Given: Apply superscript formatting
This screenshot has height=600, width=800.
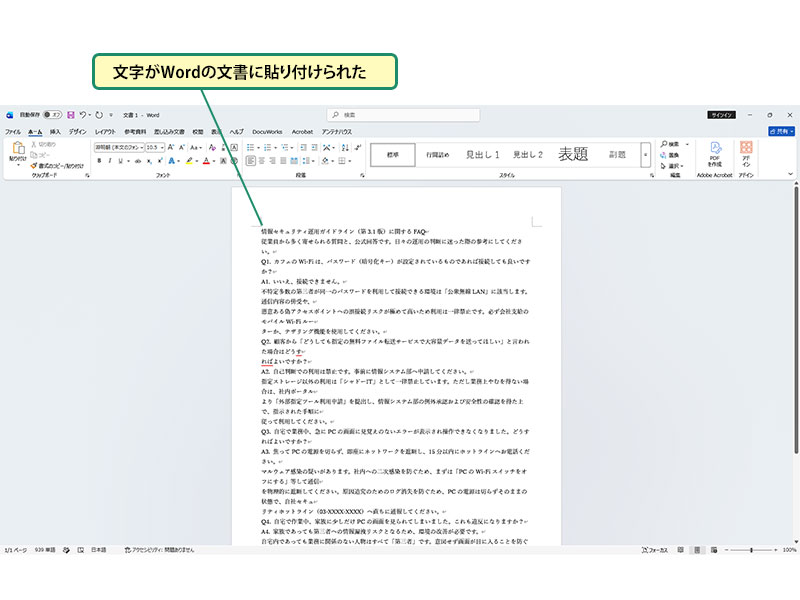Looking at the screenshot, I should [160, 161].
